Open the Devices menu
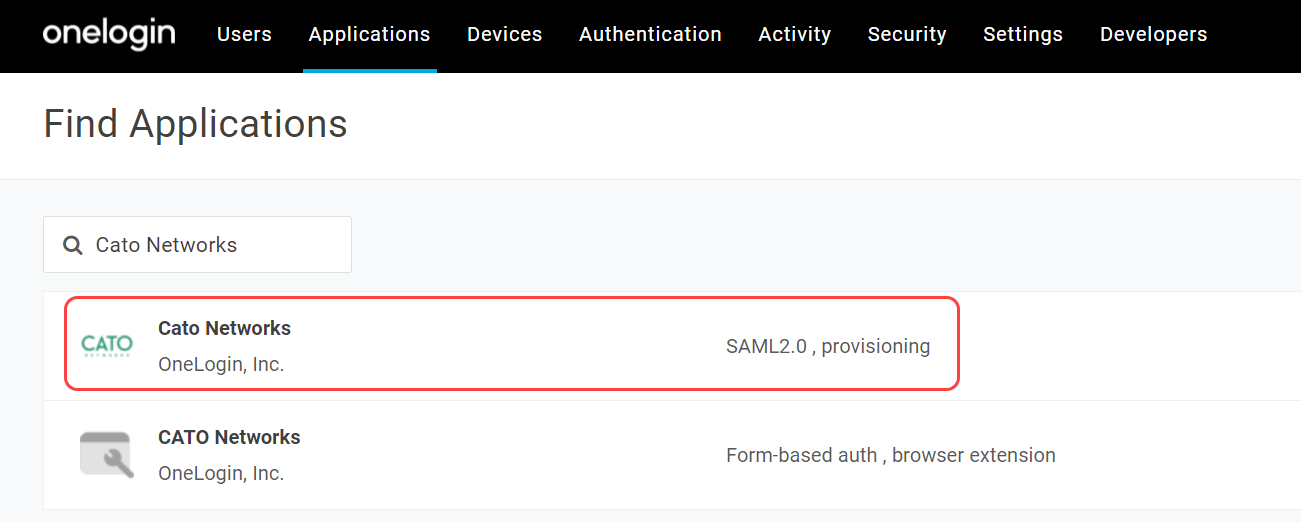 coord(504,34)
